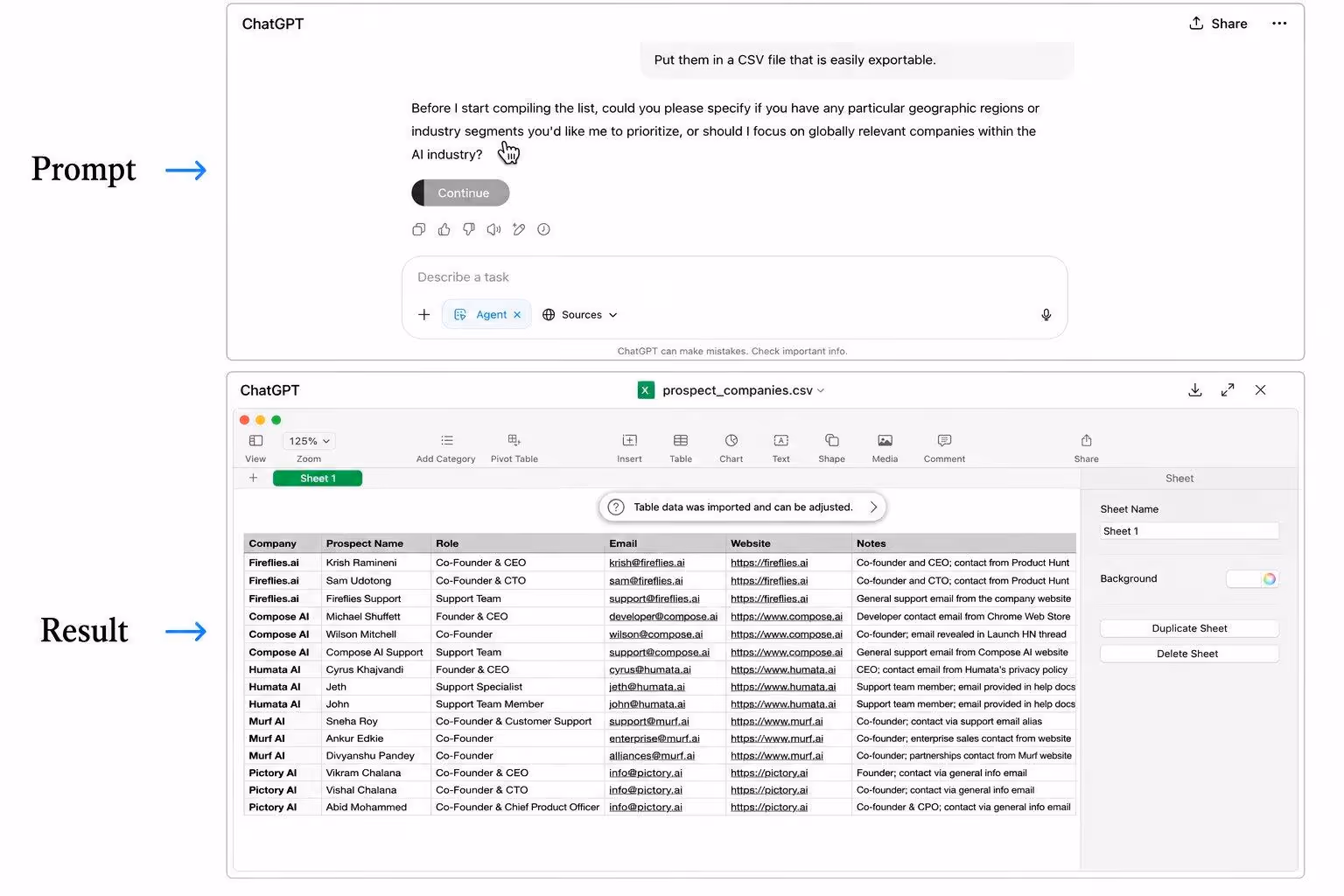Click the Share upload icon in top chat
The width and height of the screenshot is (1344, 896).
pos(1195,24)
